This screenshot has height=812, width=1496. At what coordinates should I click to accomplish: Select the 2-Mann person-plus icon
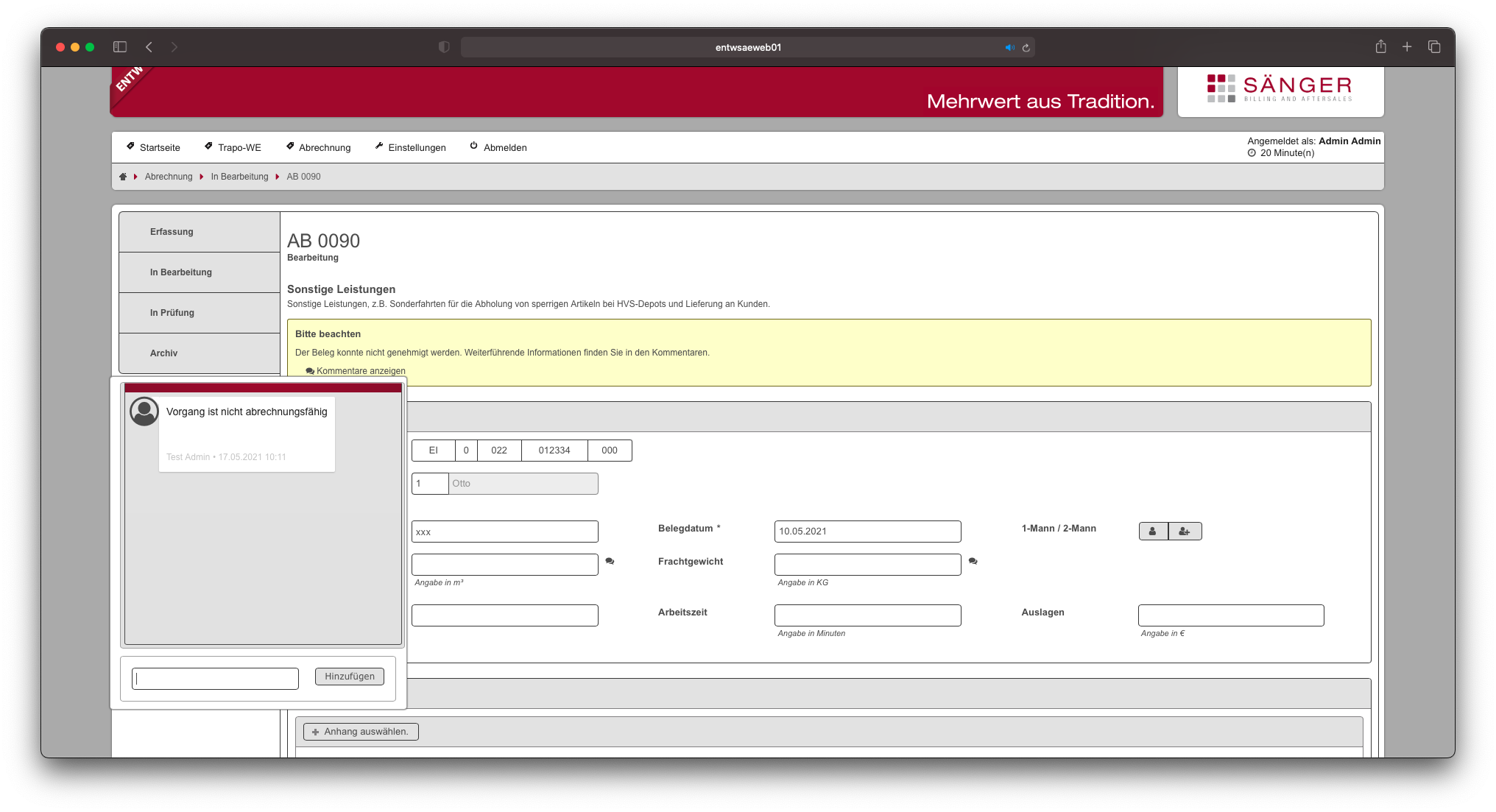(1185, 532)
